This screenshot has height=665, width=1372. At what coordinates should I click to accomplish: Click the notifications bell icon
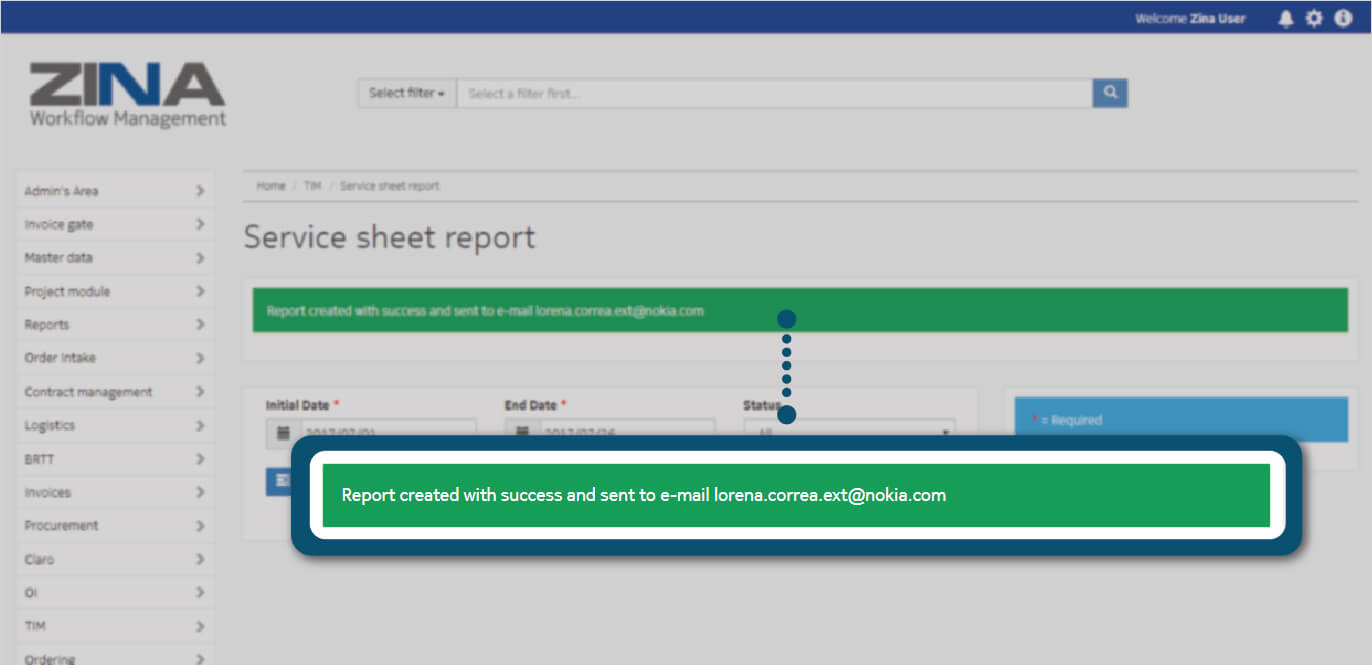(1286, 19)
